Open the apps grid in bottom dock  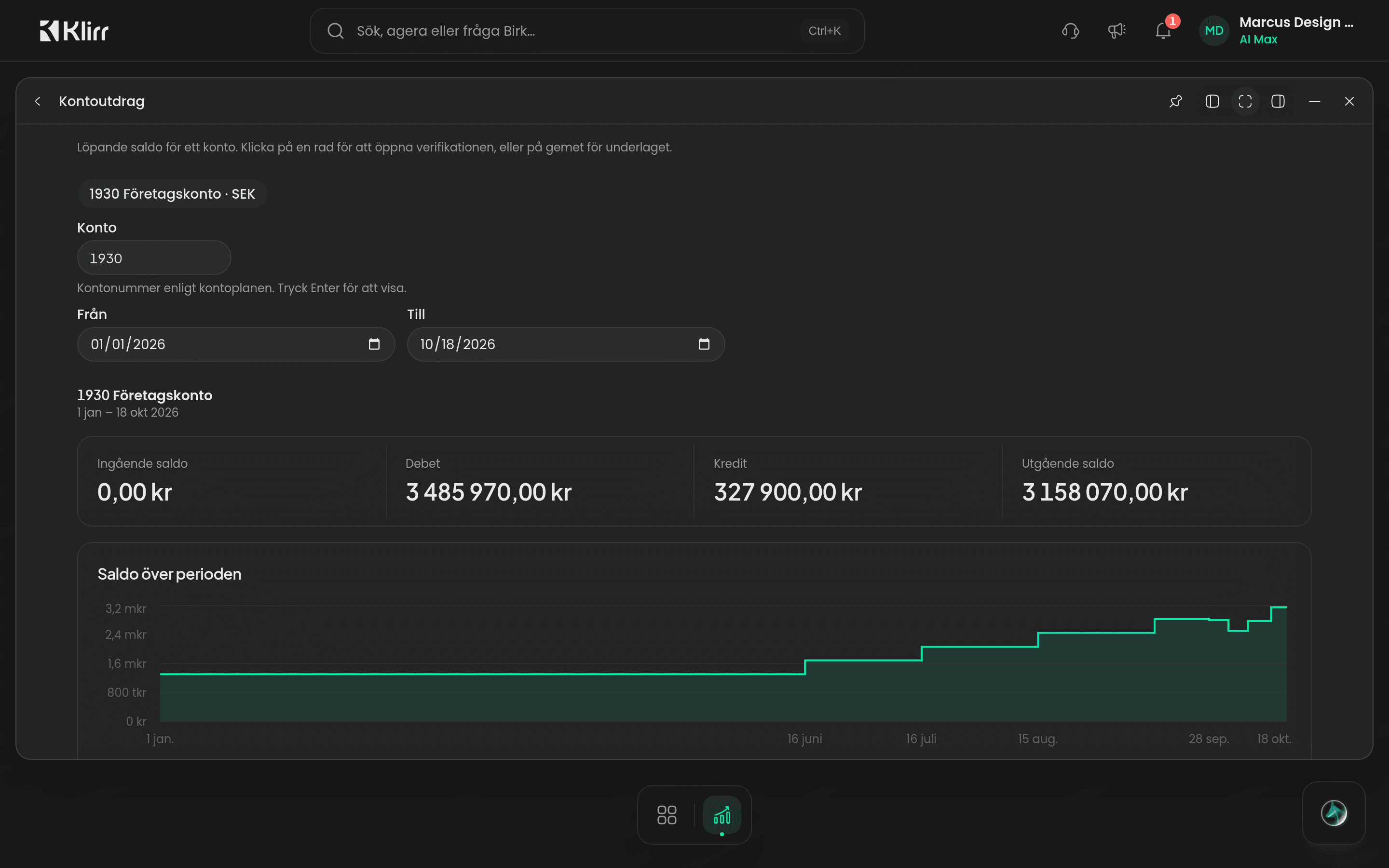coord(667,814)
